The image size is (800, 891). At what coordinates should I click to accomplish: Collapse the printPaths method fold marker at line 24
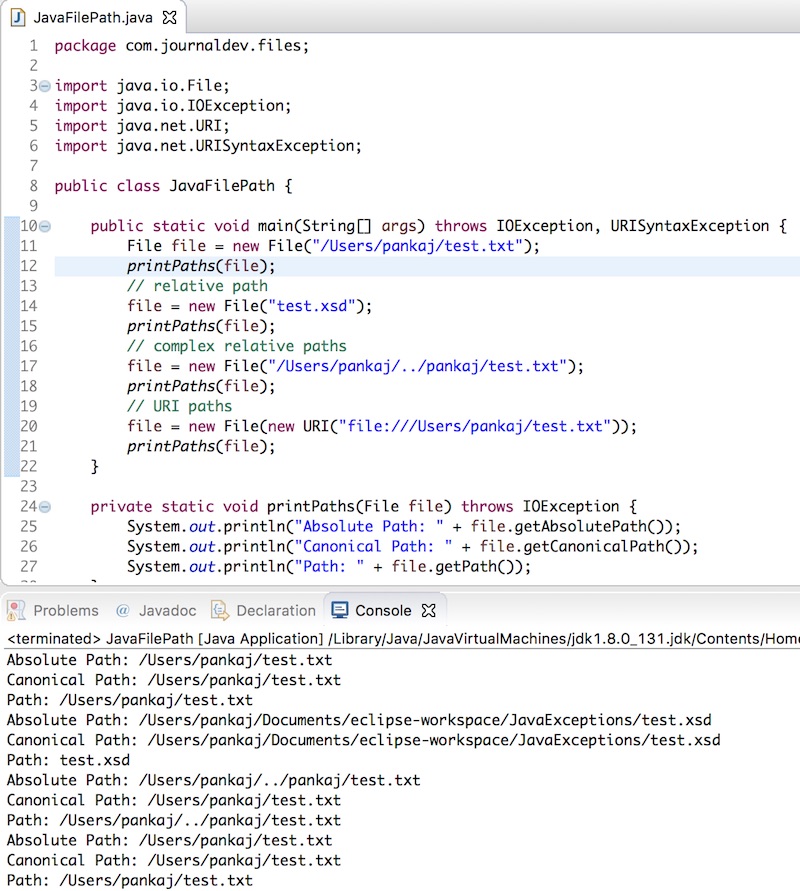click(45, 507)
